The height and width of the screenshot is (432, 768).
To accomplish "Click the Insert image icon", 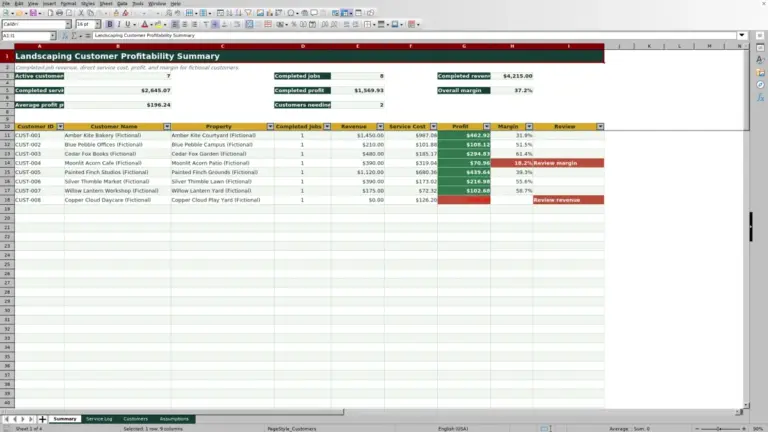I will click(260, 13).
